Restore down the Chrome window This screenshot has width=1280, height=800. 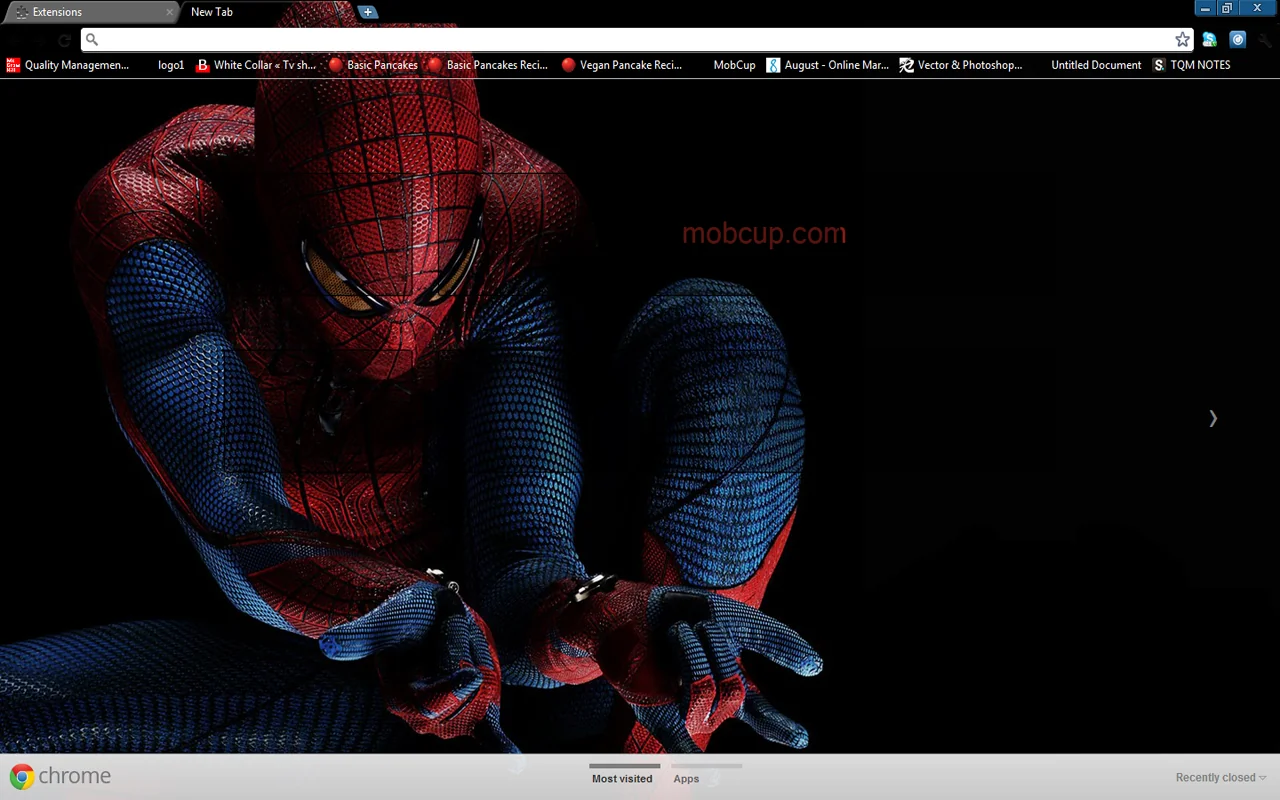[x=1227, y=8]
